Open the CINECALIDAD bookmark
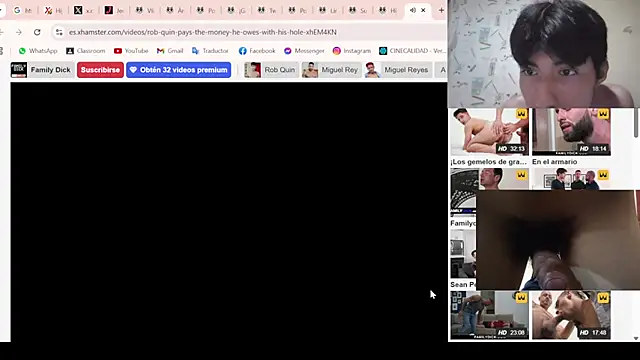 coord(412,51)
